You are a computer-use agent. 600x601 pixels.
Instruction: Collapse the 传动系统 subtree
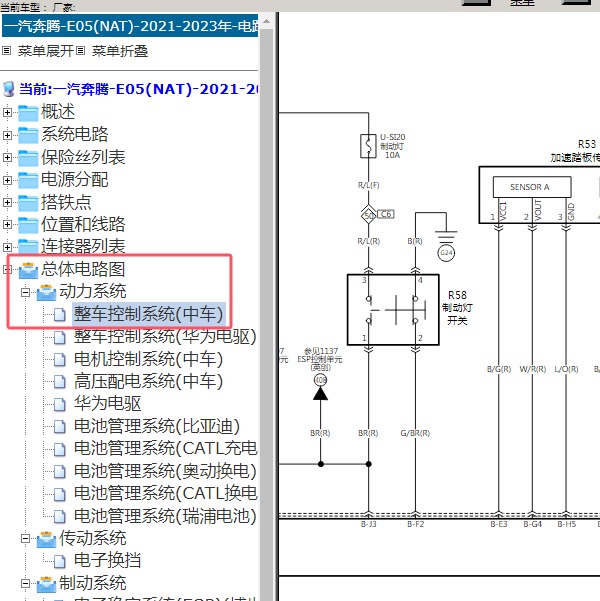click(25, 539)
